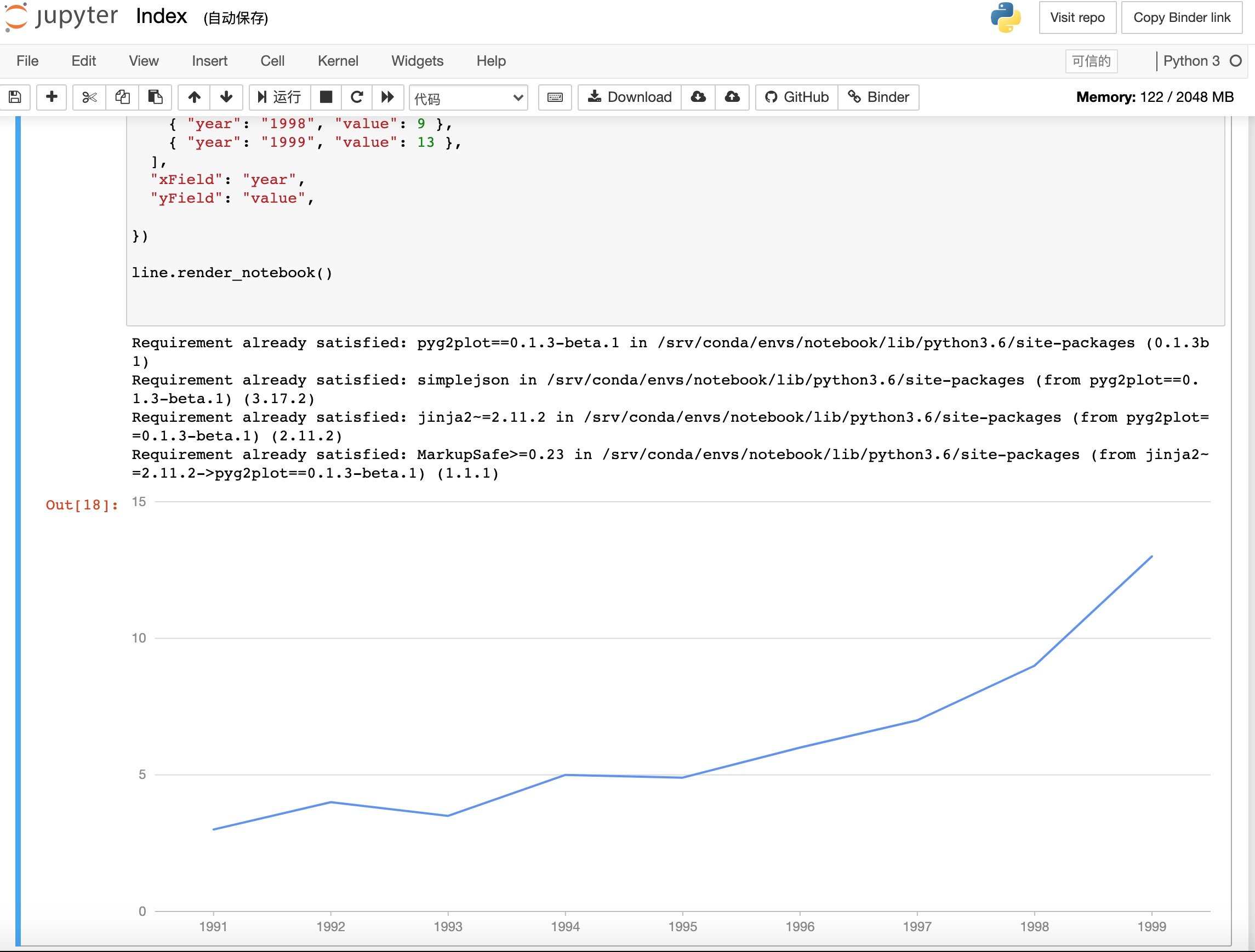
Task: Restart the kernel via circular arrow icon
Action: point(356,97)
